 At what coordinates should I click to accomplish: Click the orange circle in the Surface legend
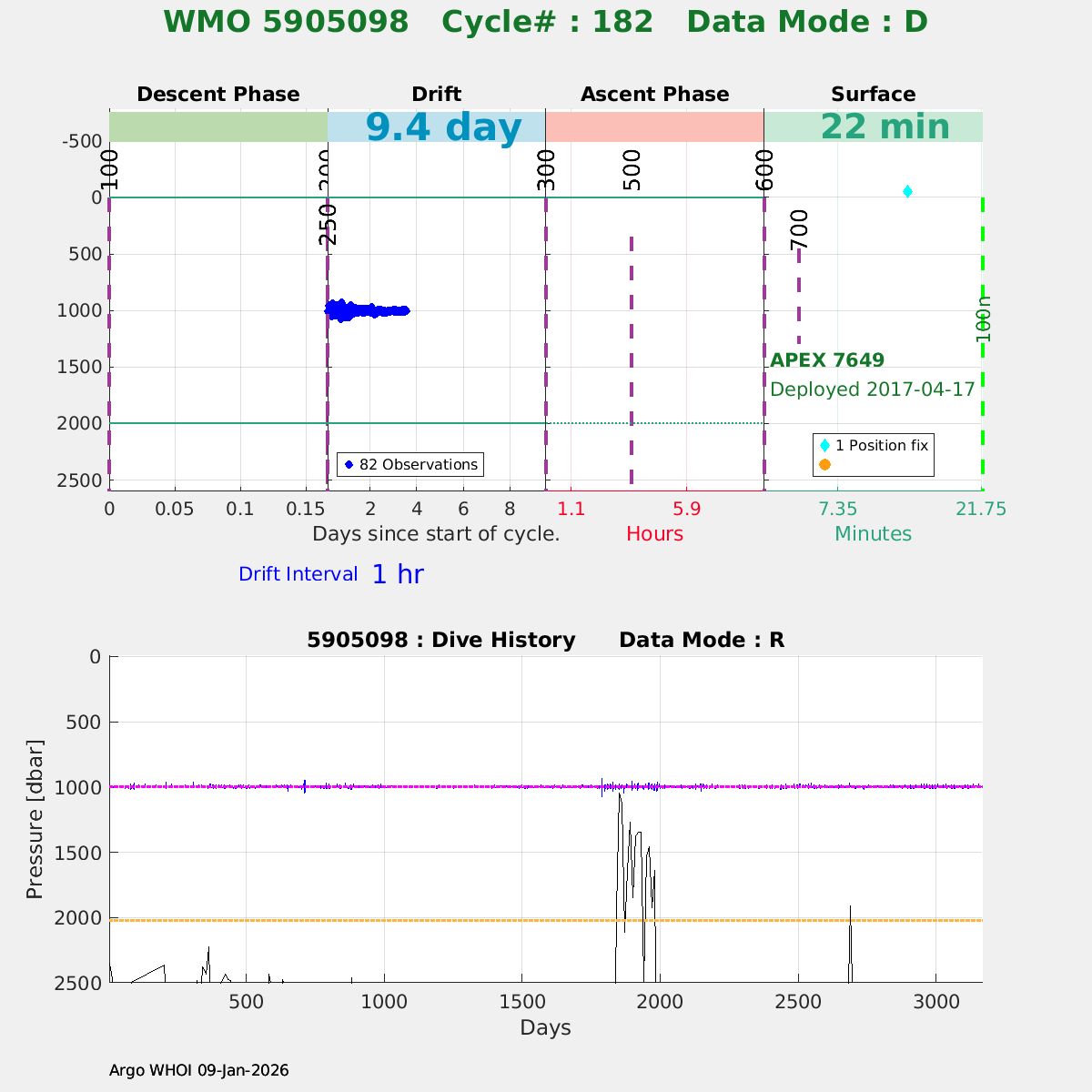tap(824, 465)
